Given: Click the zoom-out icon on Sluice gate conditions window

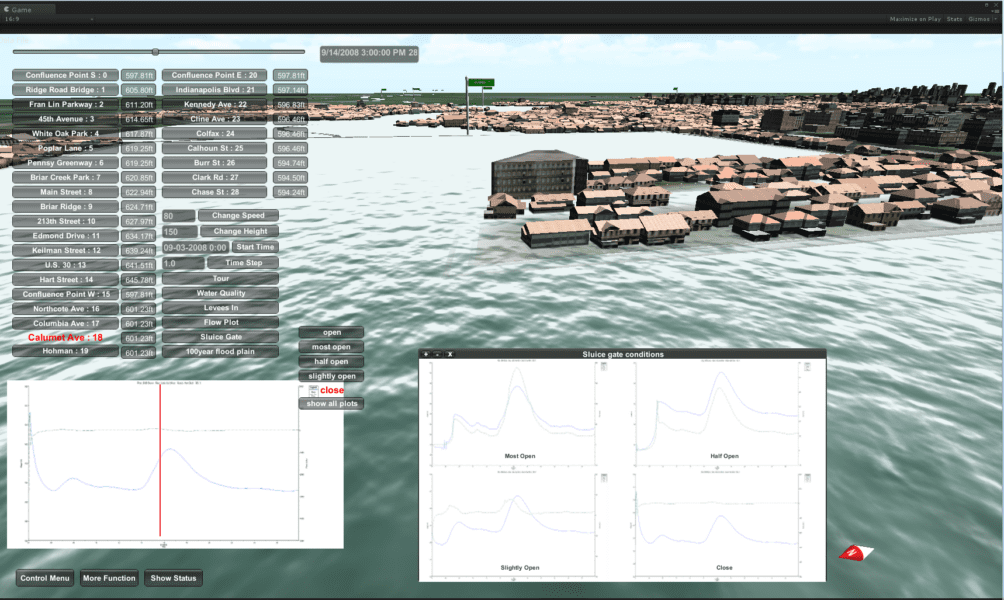Looking at the screenshot, I should [x=437, y=355].
